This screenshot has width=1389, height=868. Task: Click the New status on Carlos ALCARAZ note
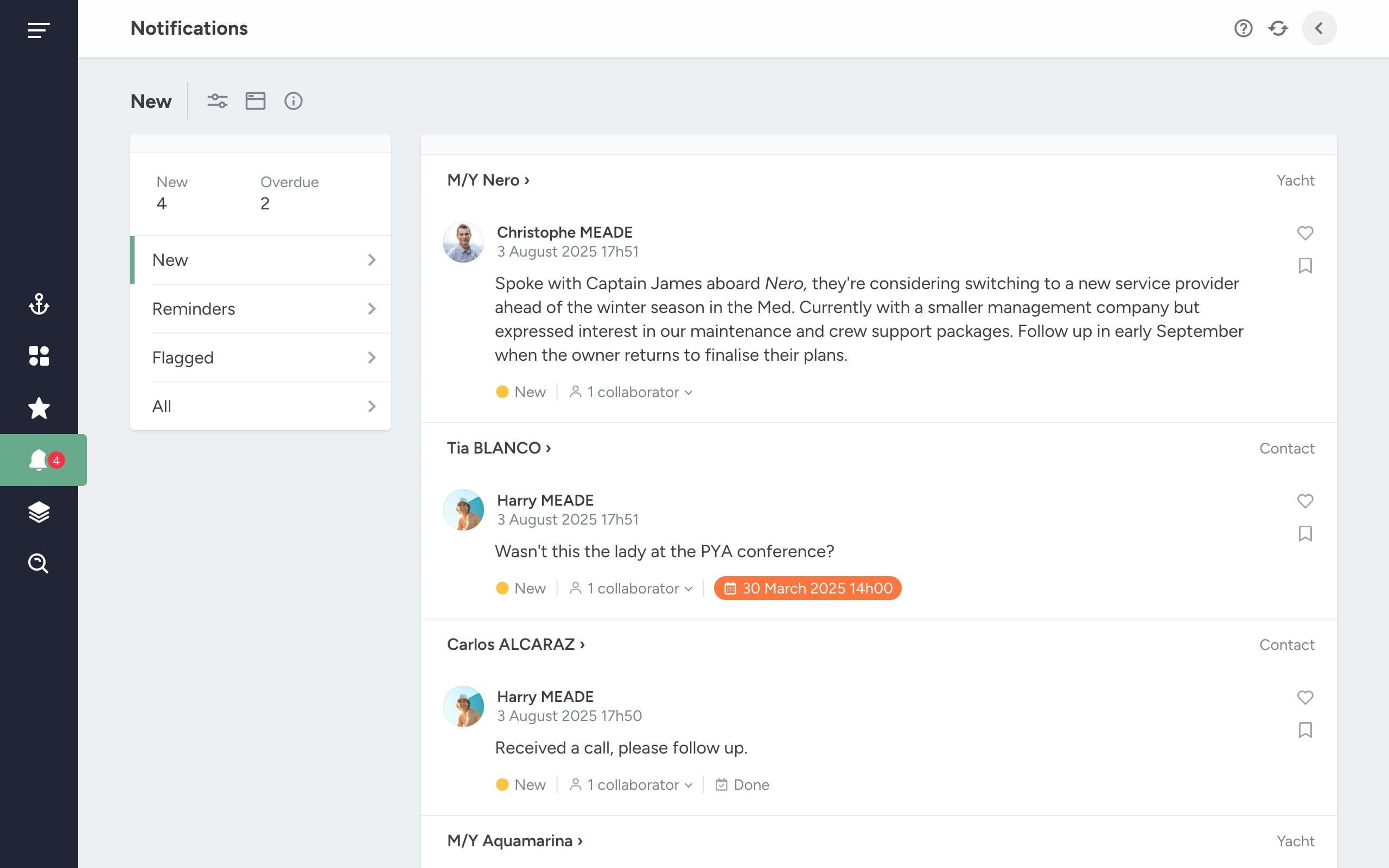coord(520,785)
